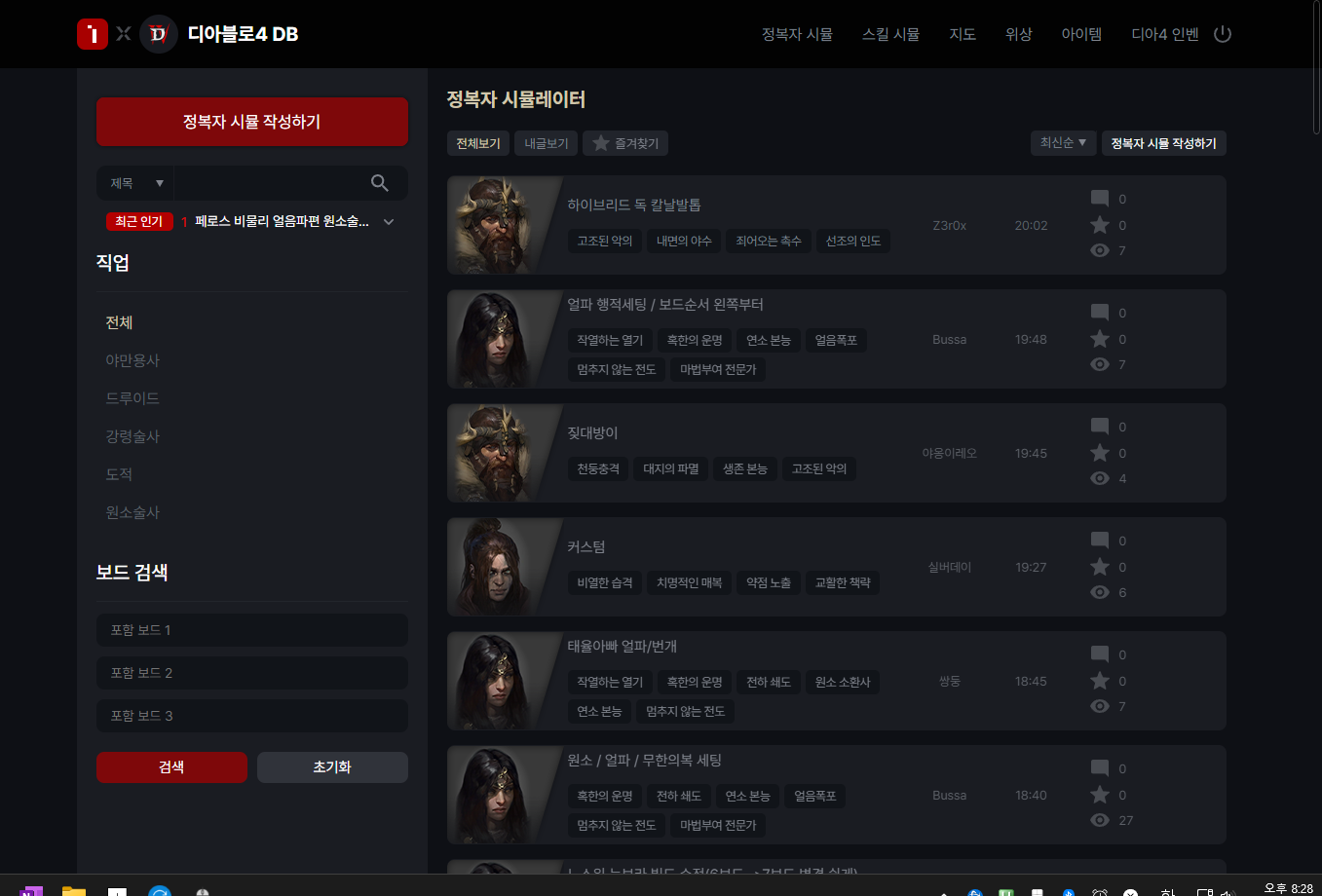The image size is (1322, 896).
Task: Click the 초기화 reset button
Action: pyautogui.click(x=332, y=767)
